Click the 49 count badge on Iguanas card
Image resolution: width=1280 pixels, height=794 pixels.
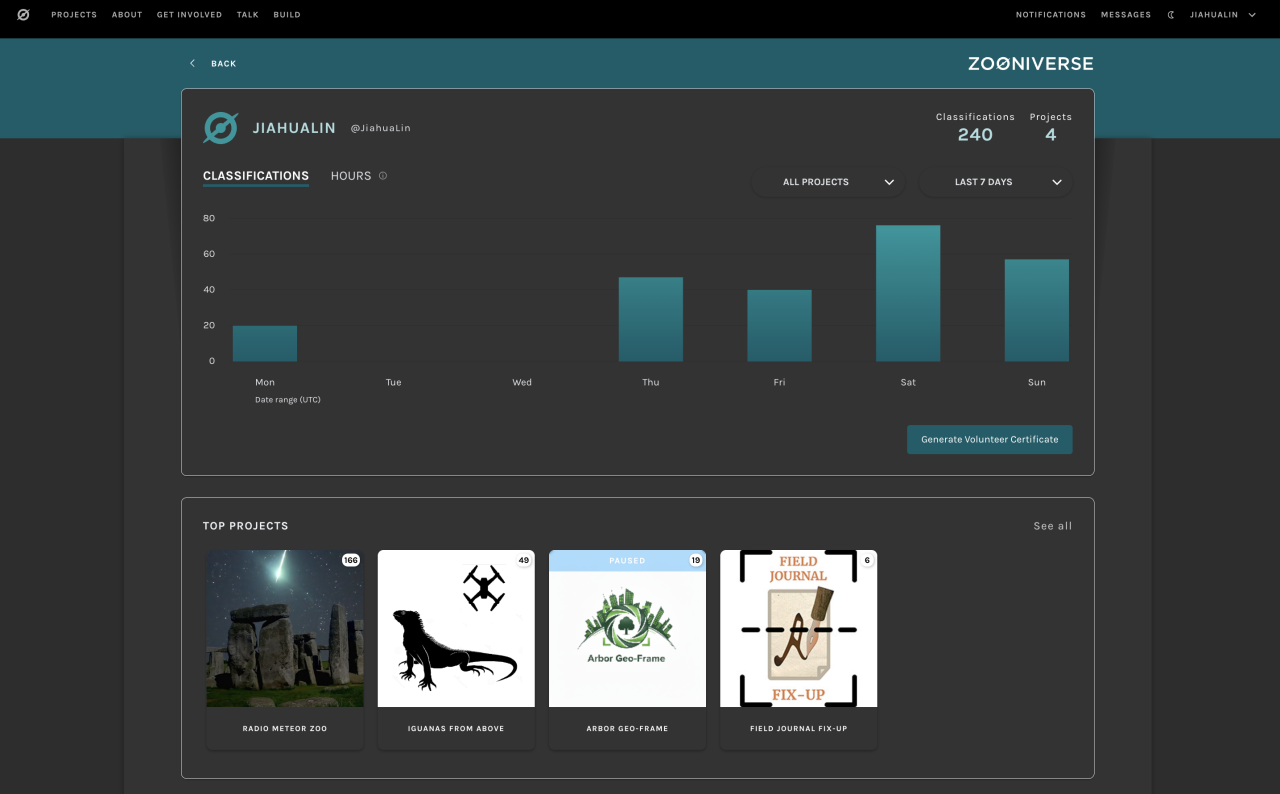[x=523, y=560]
